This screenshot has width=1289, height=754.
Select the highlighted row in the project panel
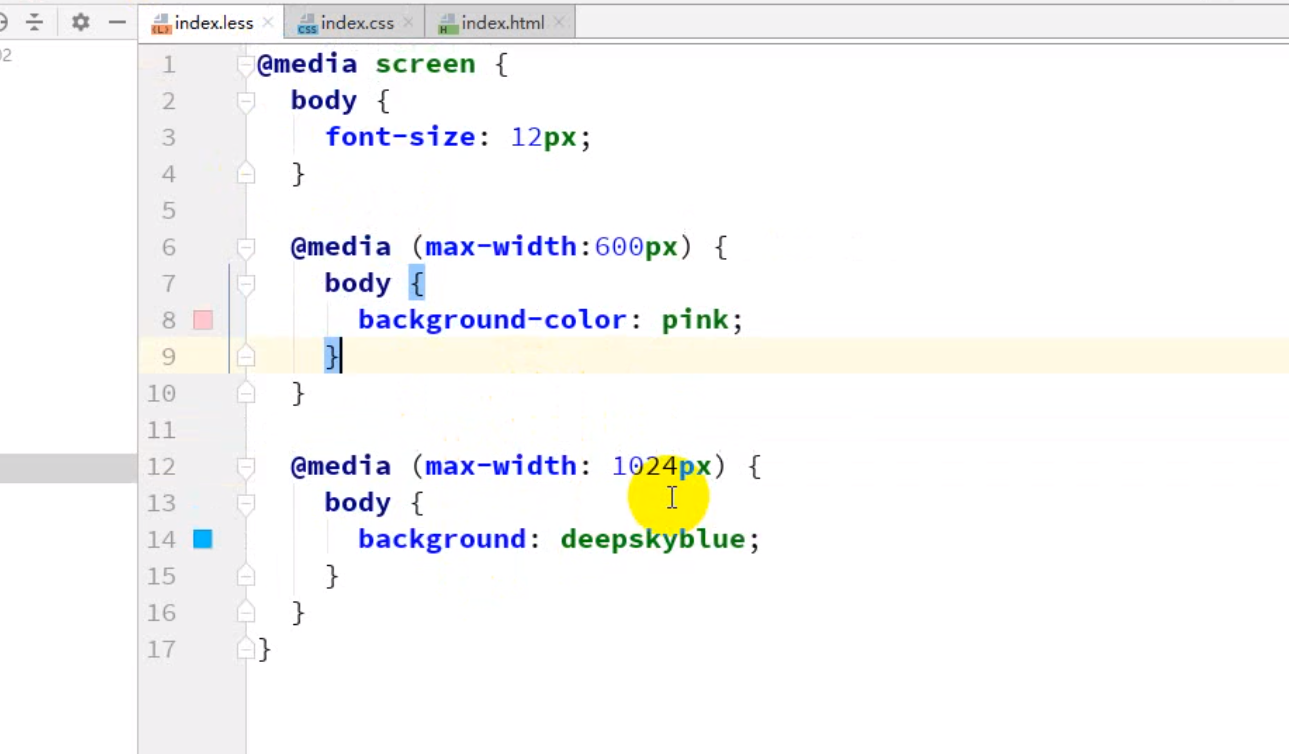[x=68, y=468]
